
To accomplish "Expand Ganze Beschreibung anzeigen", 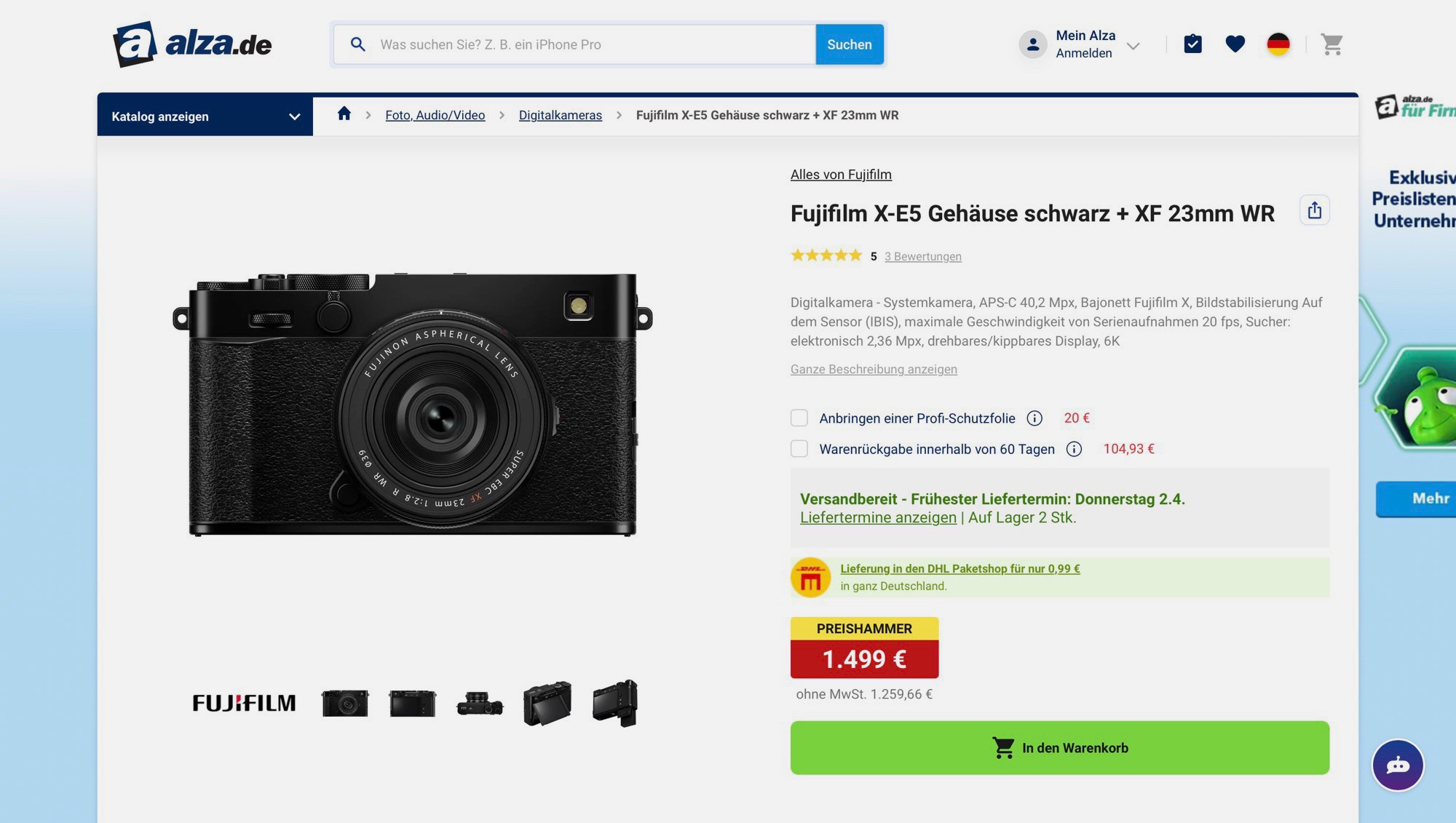I will tap(874, 370).
